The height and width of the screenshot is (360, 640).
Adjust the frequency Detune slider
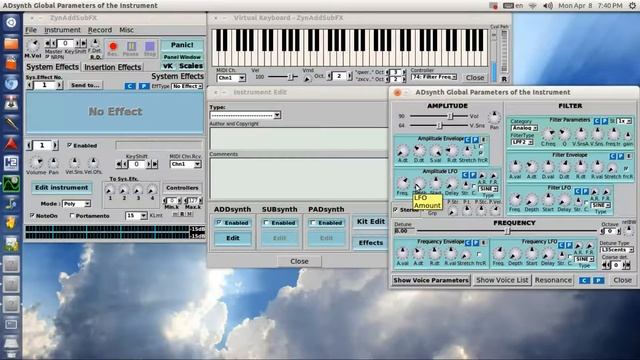coord(507,231)
